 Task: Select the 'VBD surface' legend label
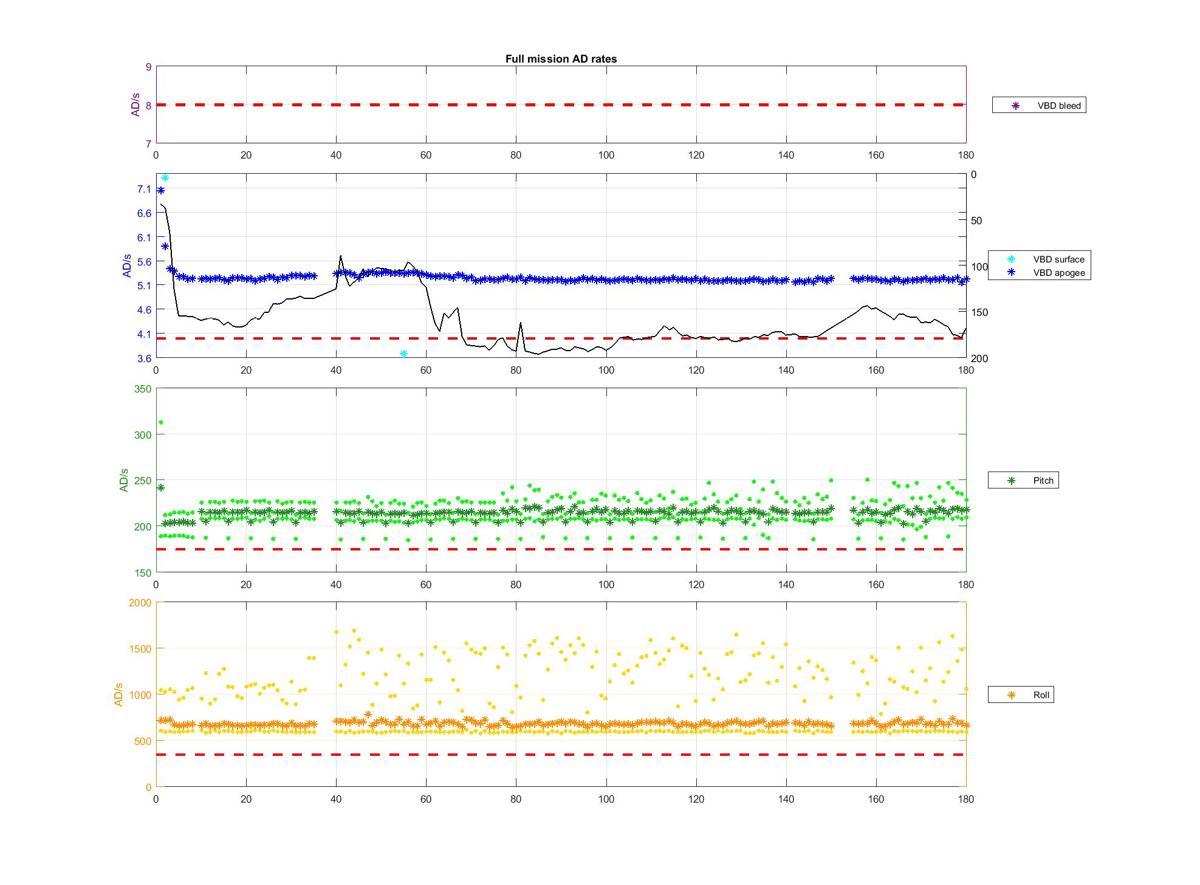[1059, 259]
